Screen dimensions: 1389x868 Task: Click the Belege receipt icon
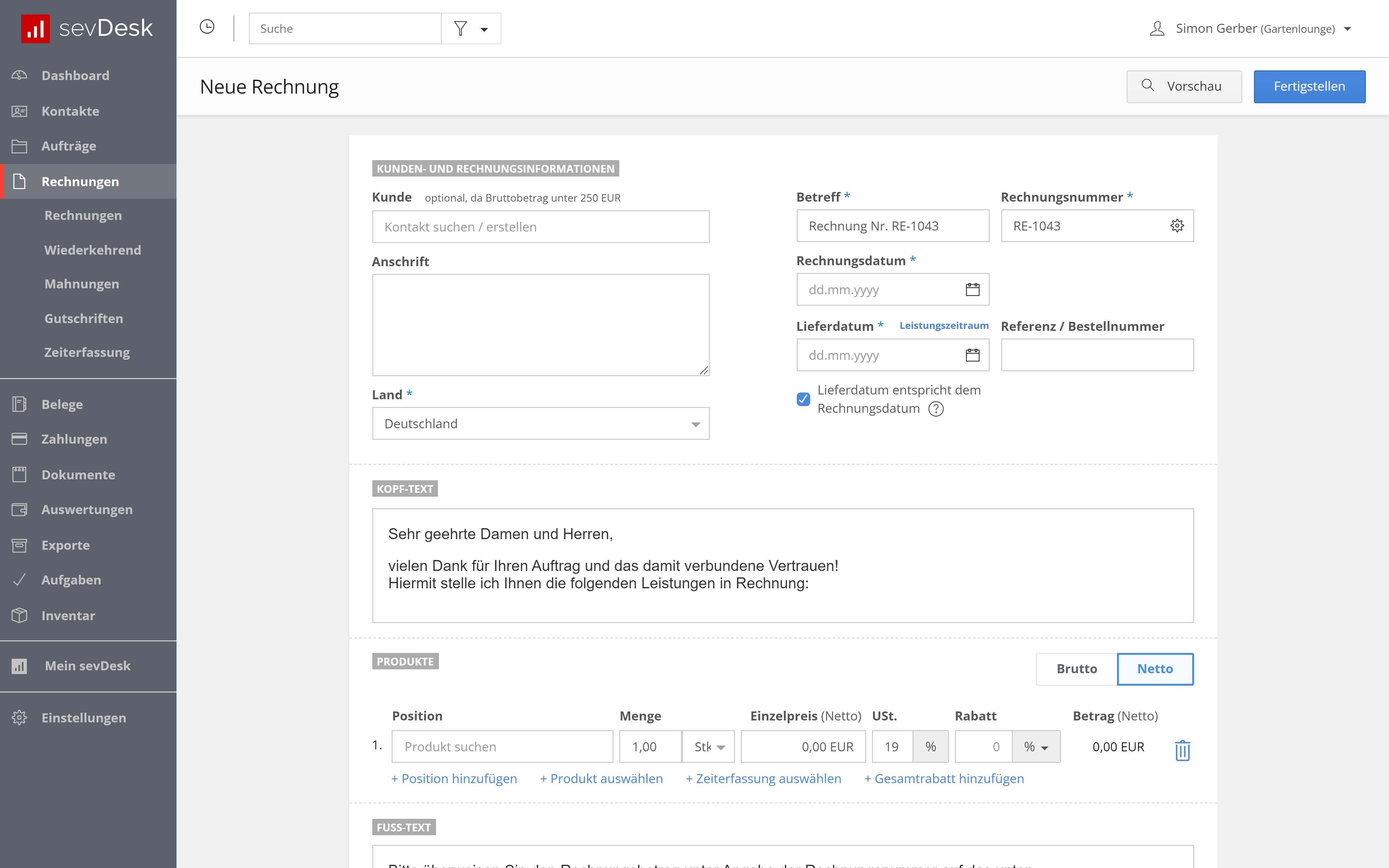20,404
